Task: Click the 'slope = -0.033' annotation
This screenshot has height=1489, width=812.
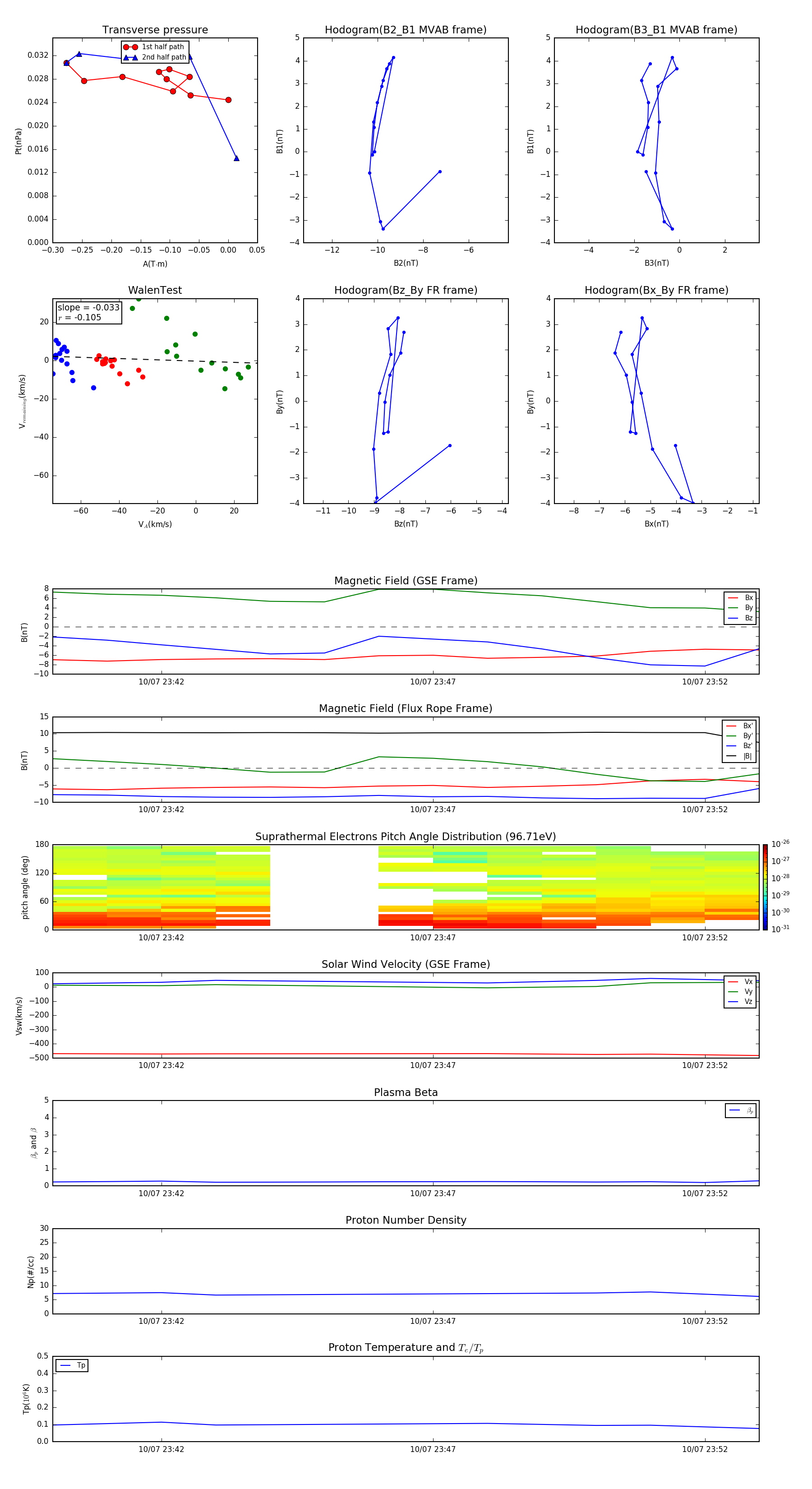Action: click(88, 308)
